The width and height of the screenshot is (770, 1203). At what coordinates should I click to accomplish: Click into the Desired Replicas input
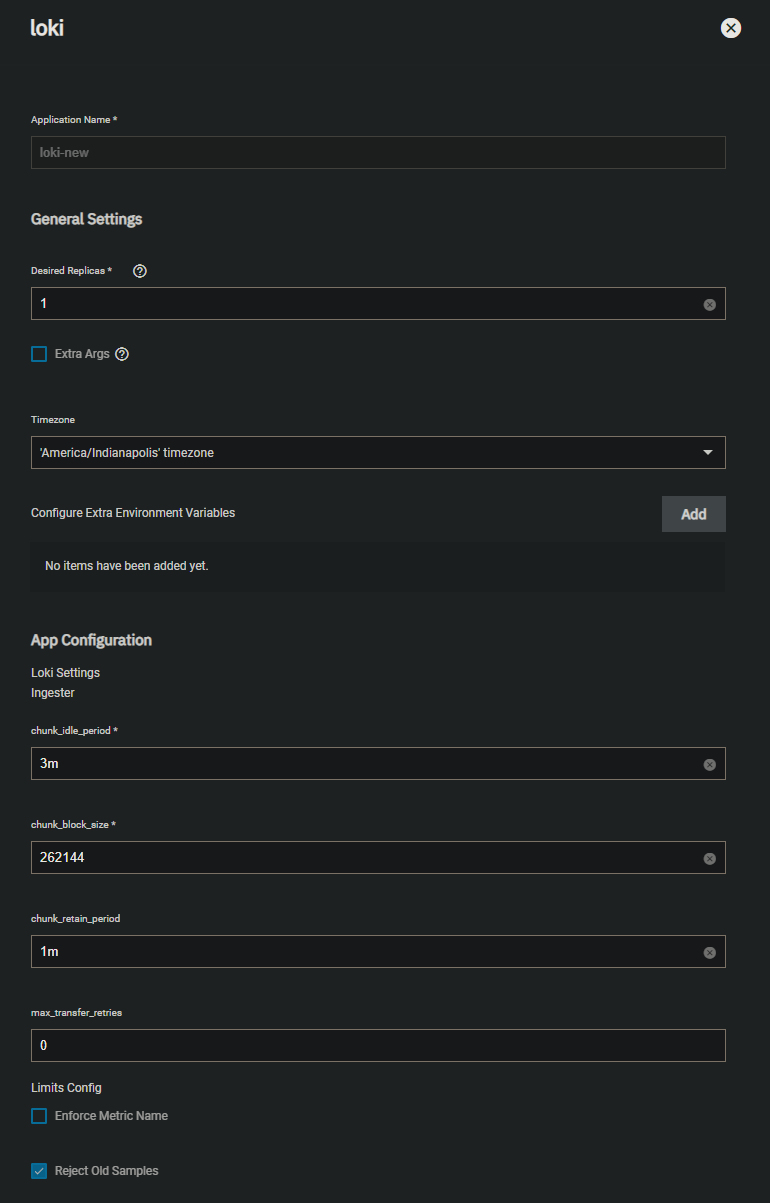[x=366, y=304]
